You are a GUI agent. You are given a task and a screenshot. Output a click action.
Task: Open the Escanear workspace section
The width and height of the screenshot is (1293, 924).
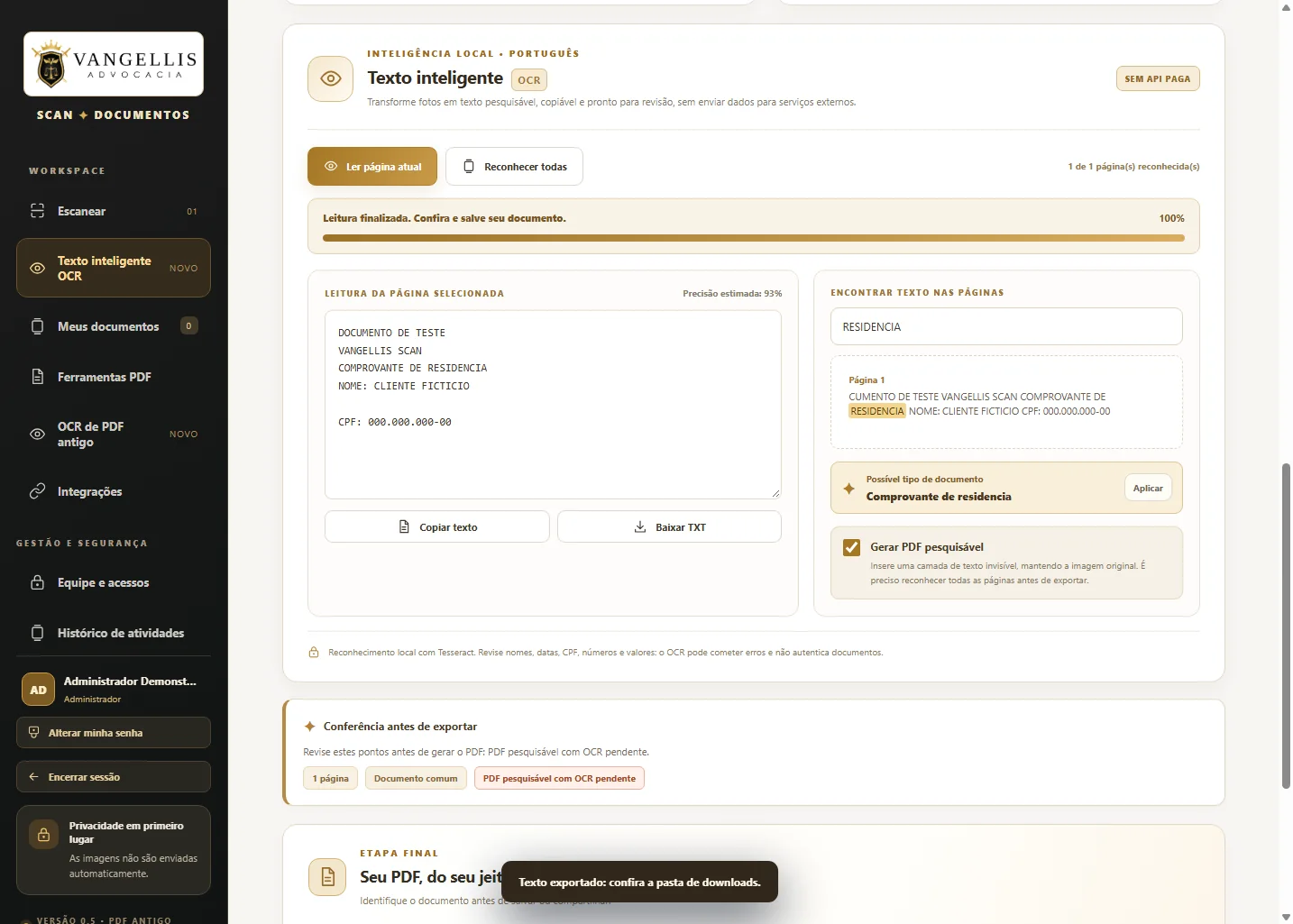(114, 211)
